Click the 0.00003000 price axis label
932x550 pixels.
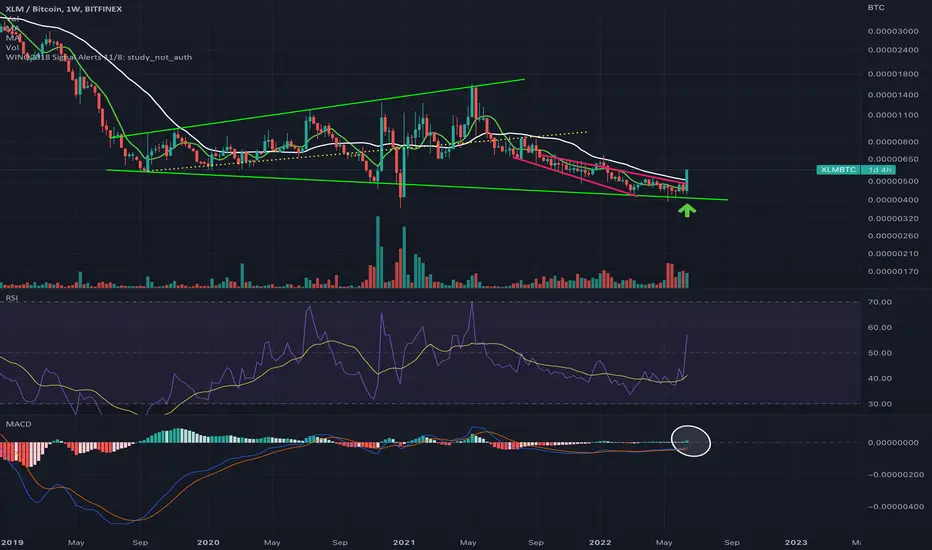pyautogui.click(x=893, y=31)
